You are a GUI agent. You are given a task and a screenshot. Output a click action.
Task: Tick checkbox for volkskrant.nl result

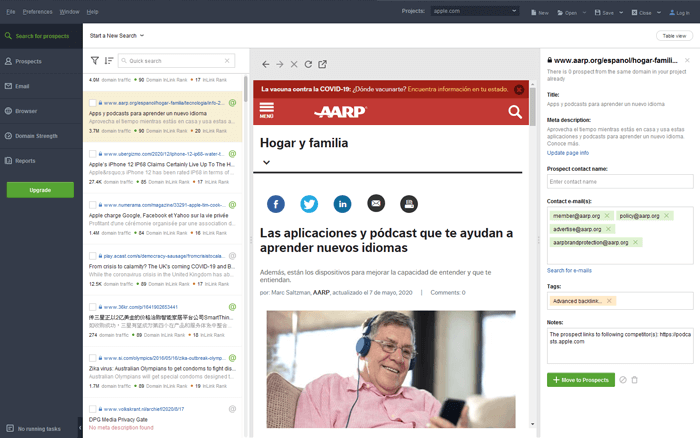92,409
